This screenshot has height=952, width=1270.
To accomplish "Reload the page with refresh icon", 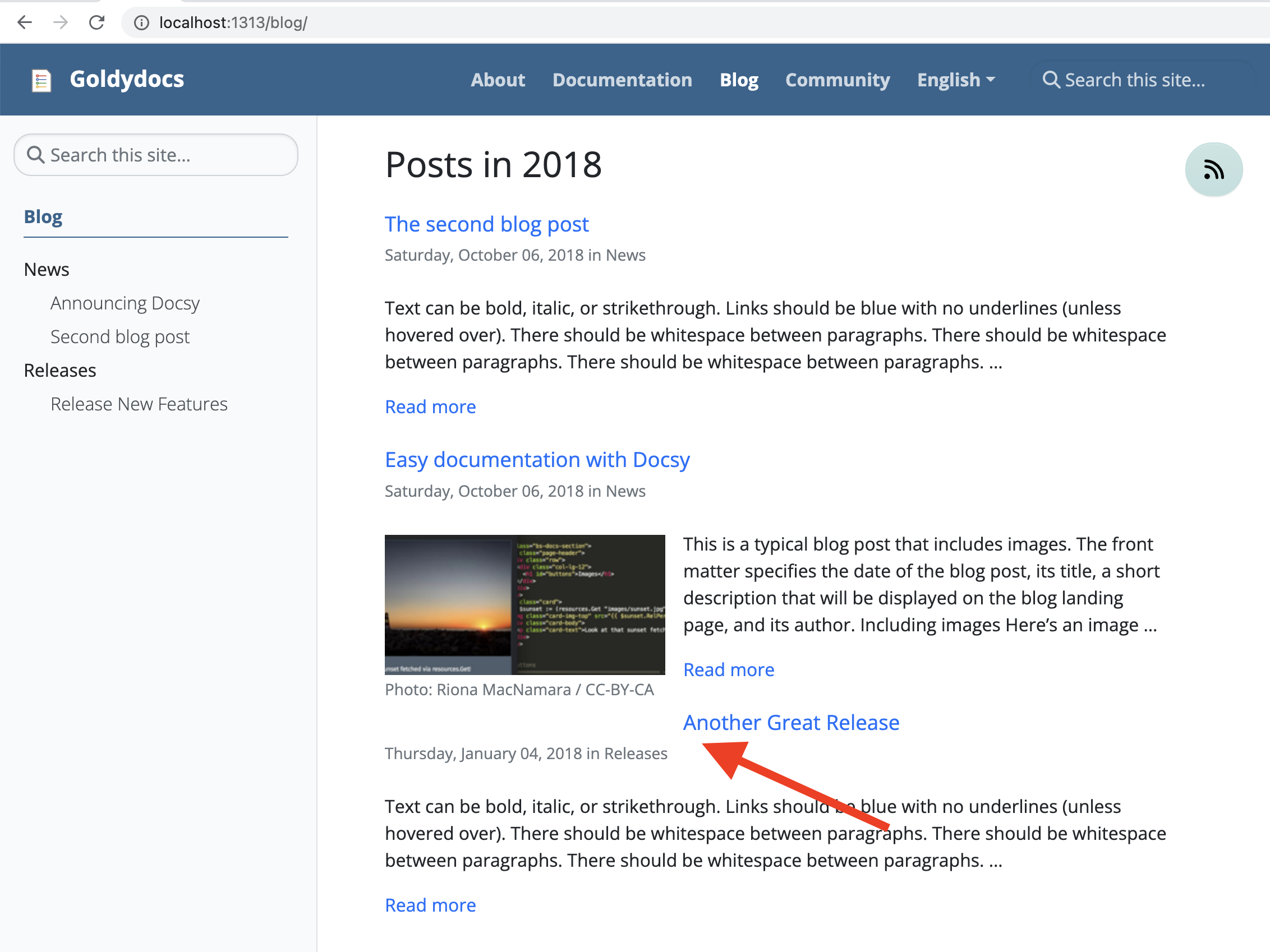I will pos(96,22).
